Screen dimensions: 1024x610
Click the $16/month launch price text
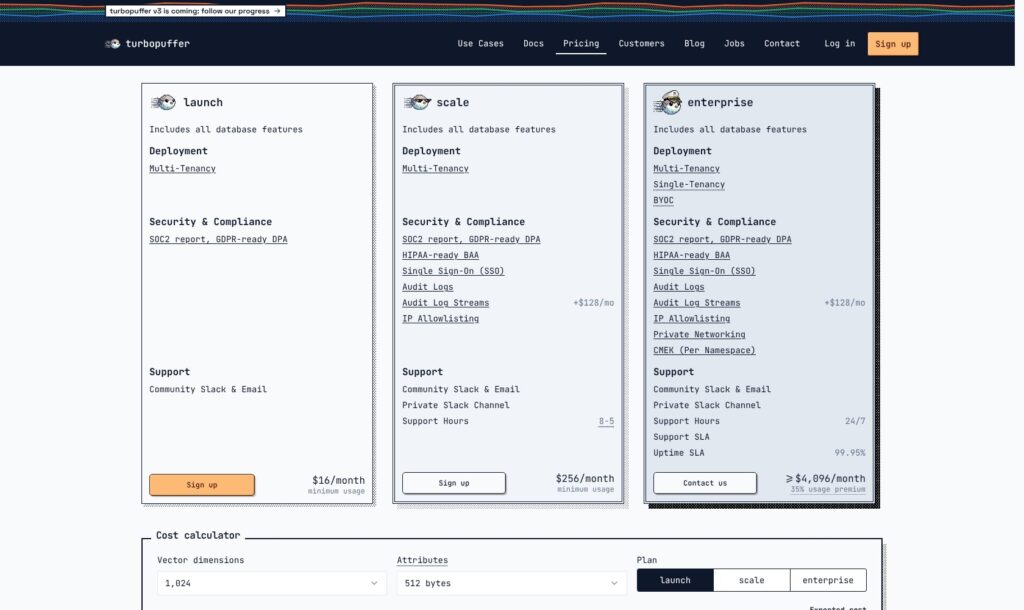pyautogui.click(x=338, y=480)
